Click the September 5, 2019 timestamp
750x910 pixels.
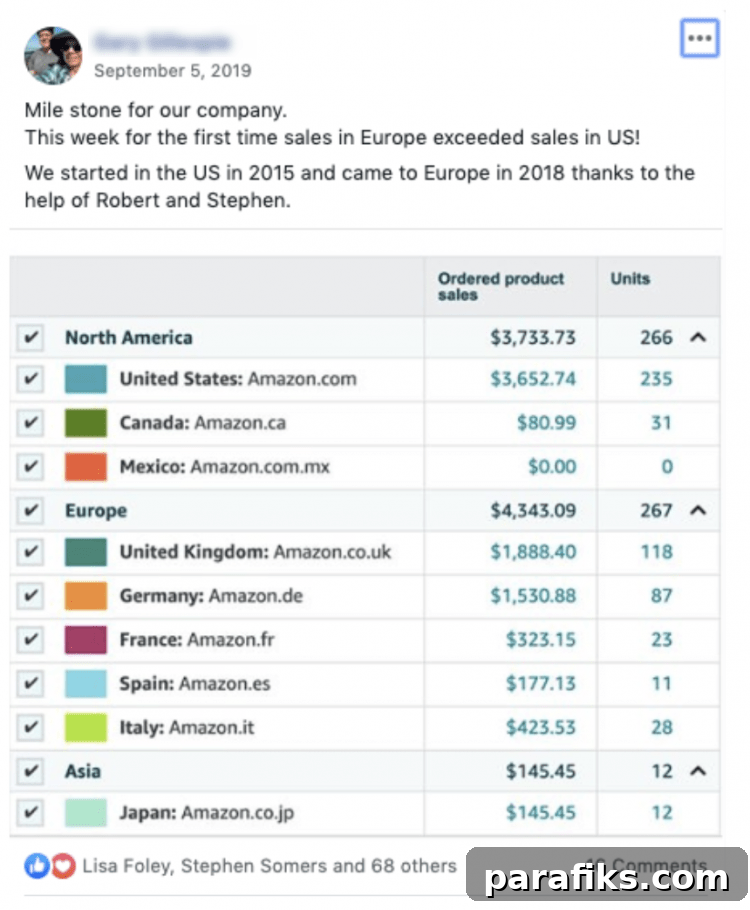pyautogui.click(x=172, y=71)
